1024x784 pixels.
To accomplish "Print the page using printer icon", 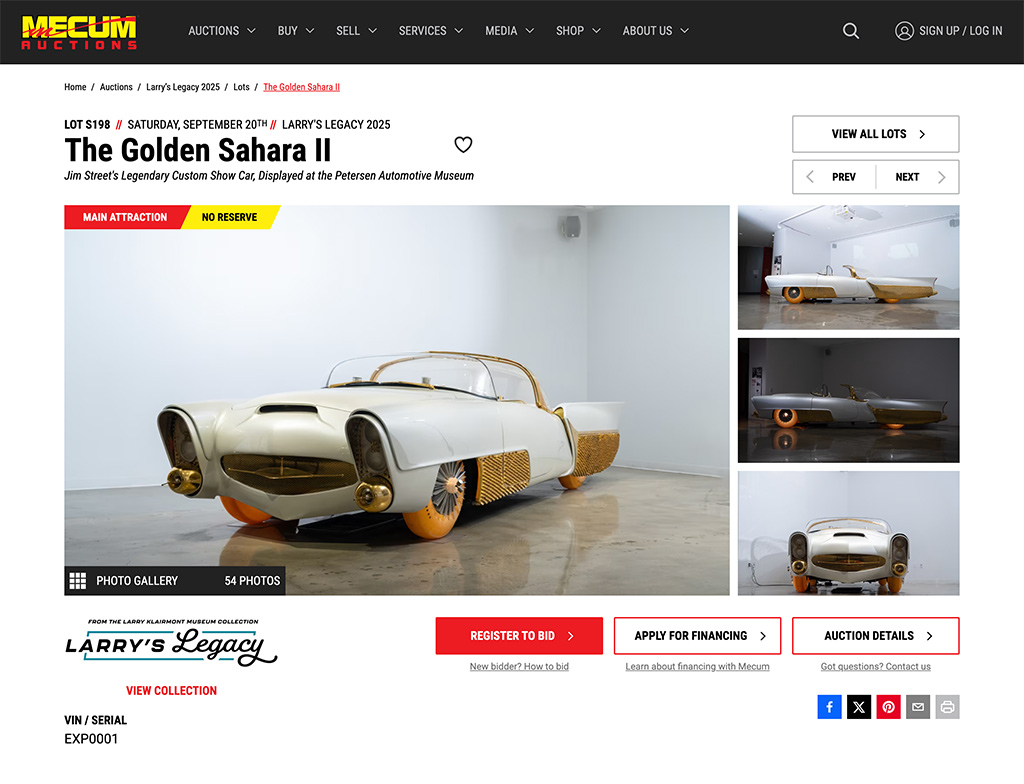I will tap(948, 707).
